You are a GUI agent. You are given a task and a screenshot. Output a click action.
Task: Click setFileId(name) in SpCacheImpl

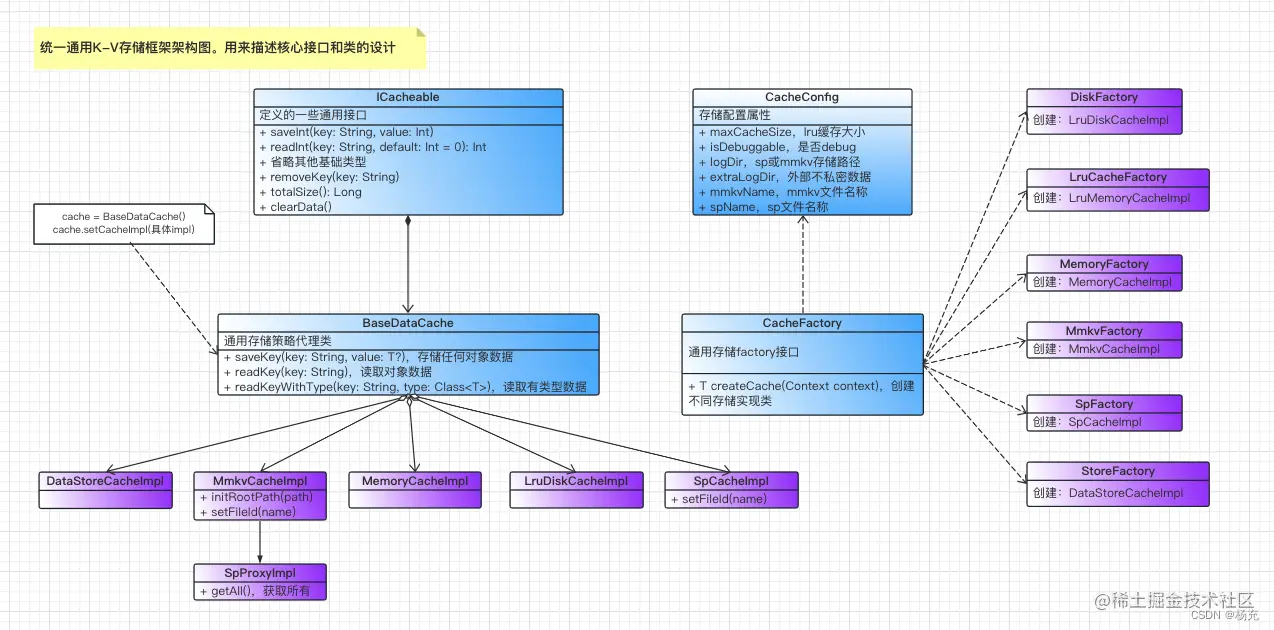click(720, 498)
